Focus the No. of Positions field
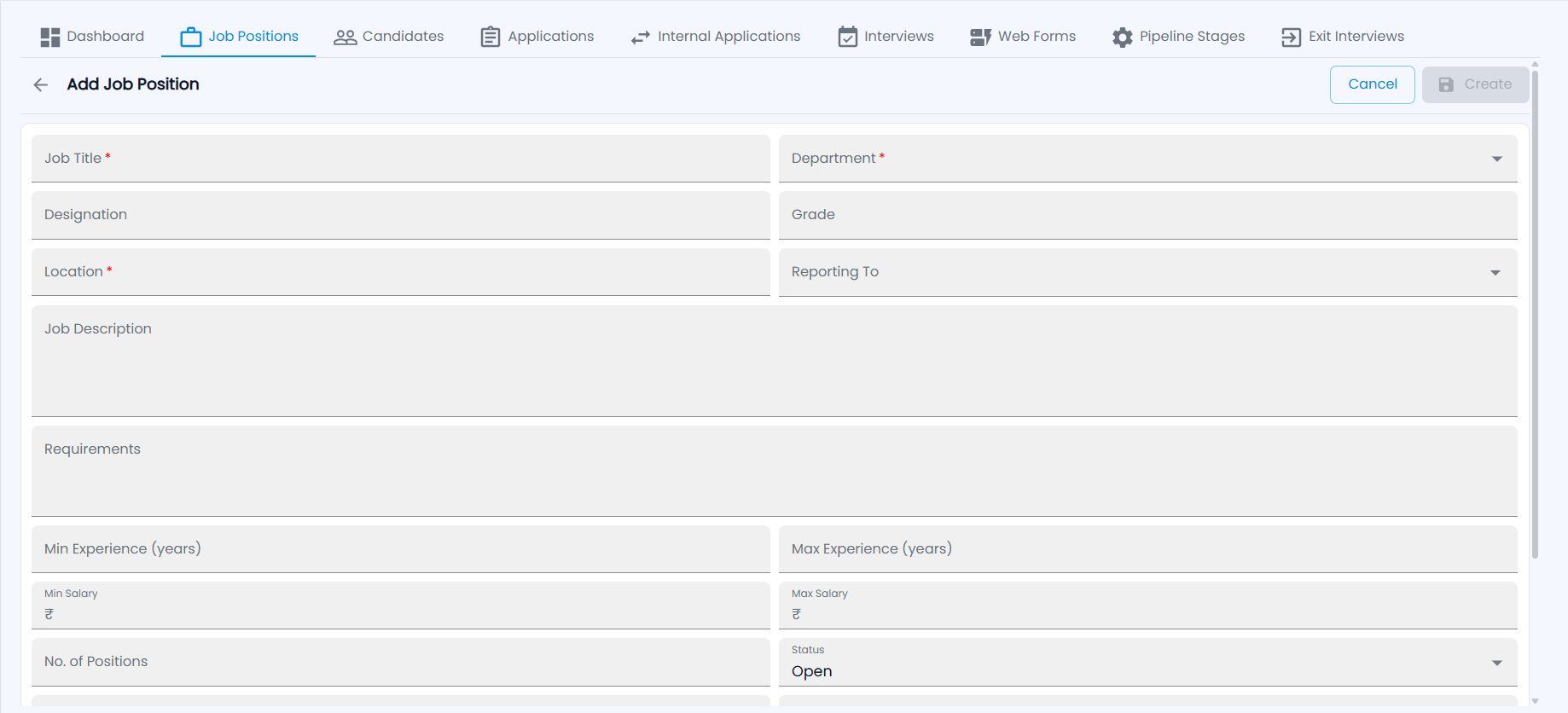 coord(401,662)
